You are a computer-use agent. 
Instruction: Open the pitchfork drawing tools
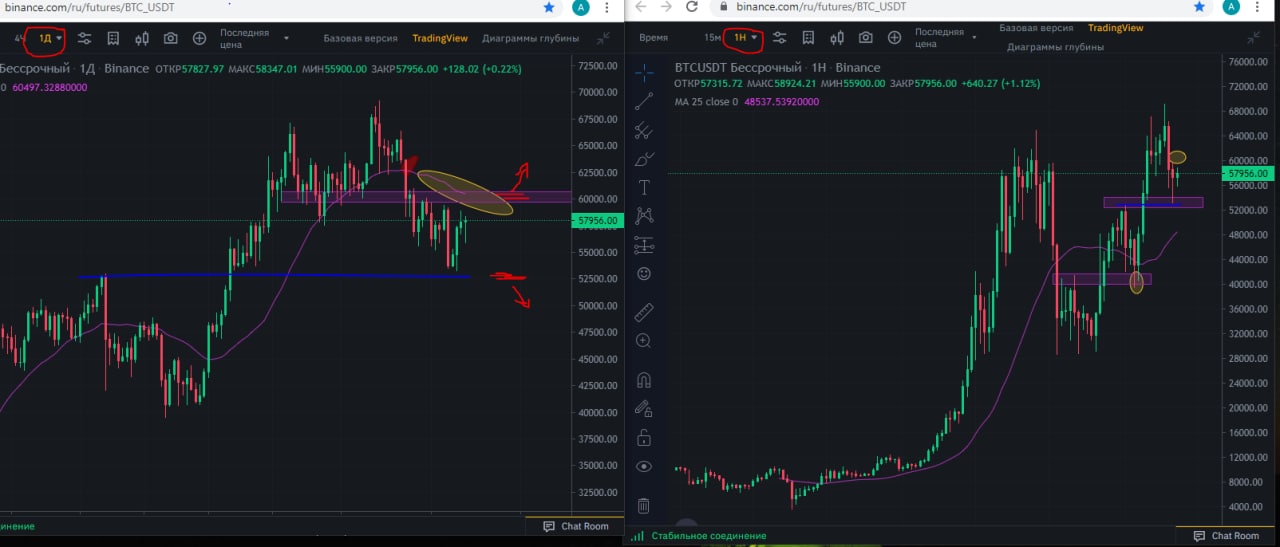click(644, 130)
